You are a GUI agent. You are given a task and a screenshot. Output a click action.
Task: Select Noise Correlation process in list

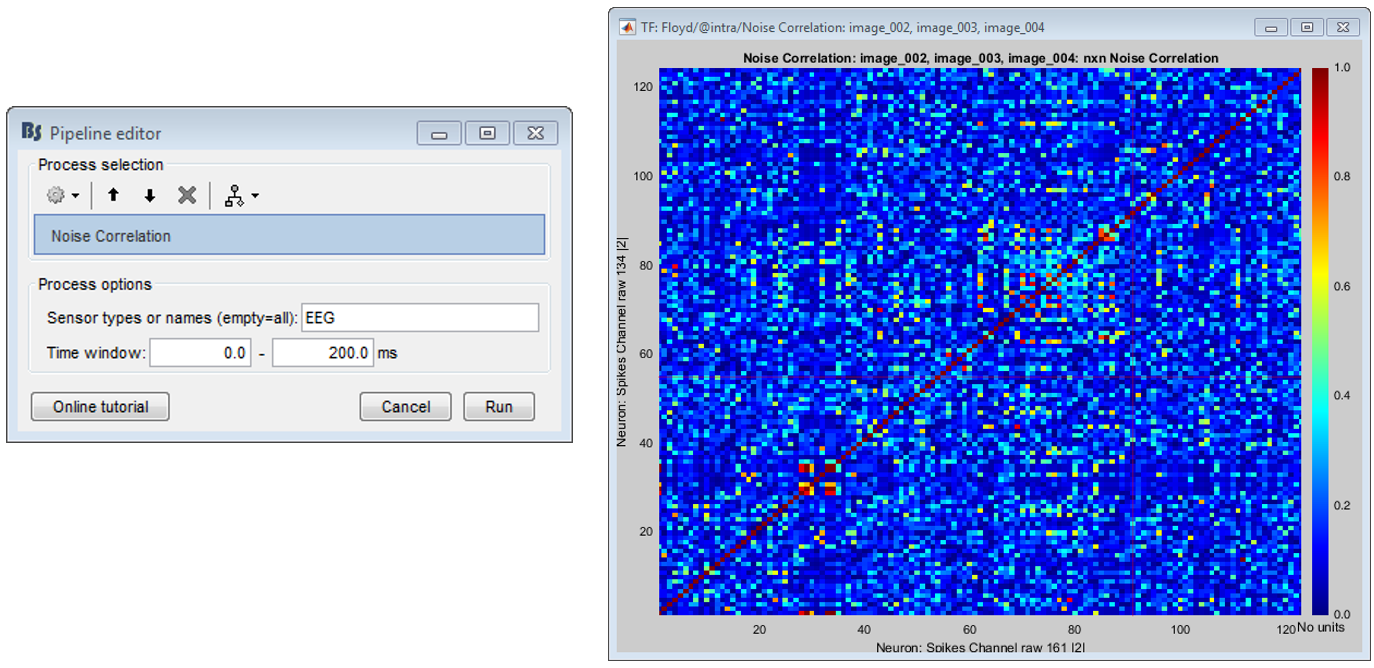(289, 236)
